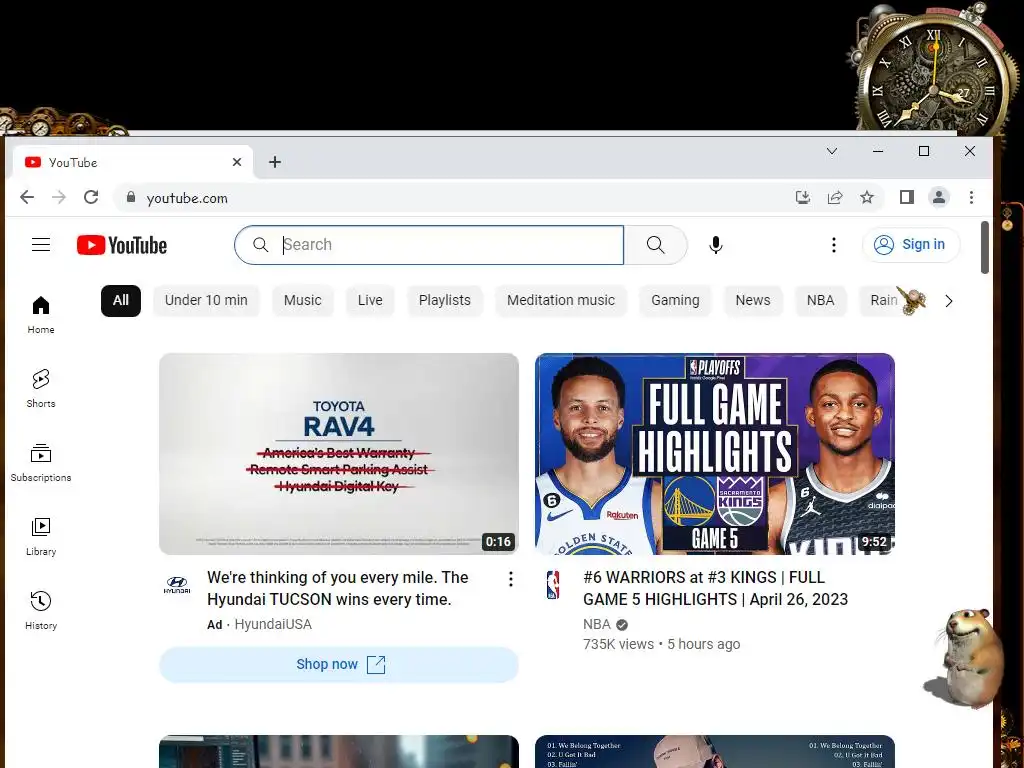
Task: Open Warriors at Kings highlights title
Action: [715, 588]
